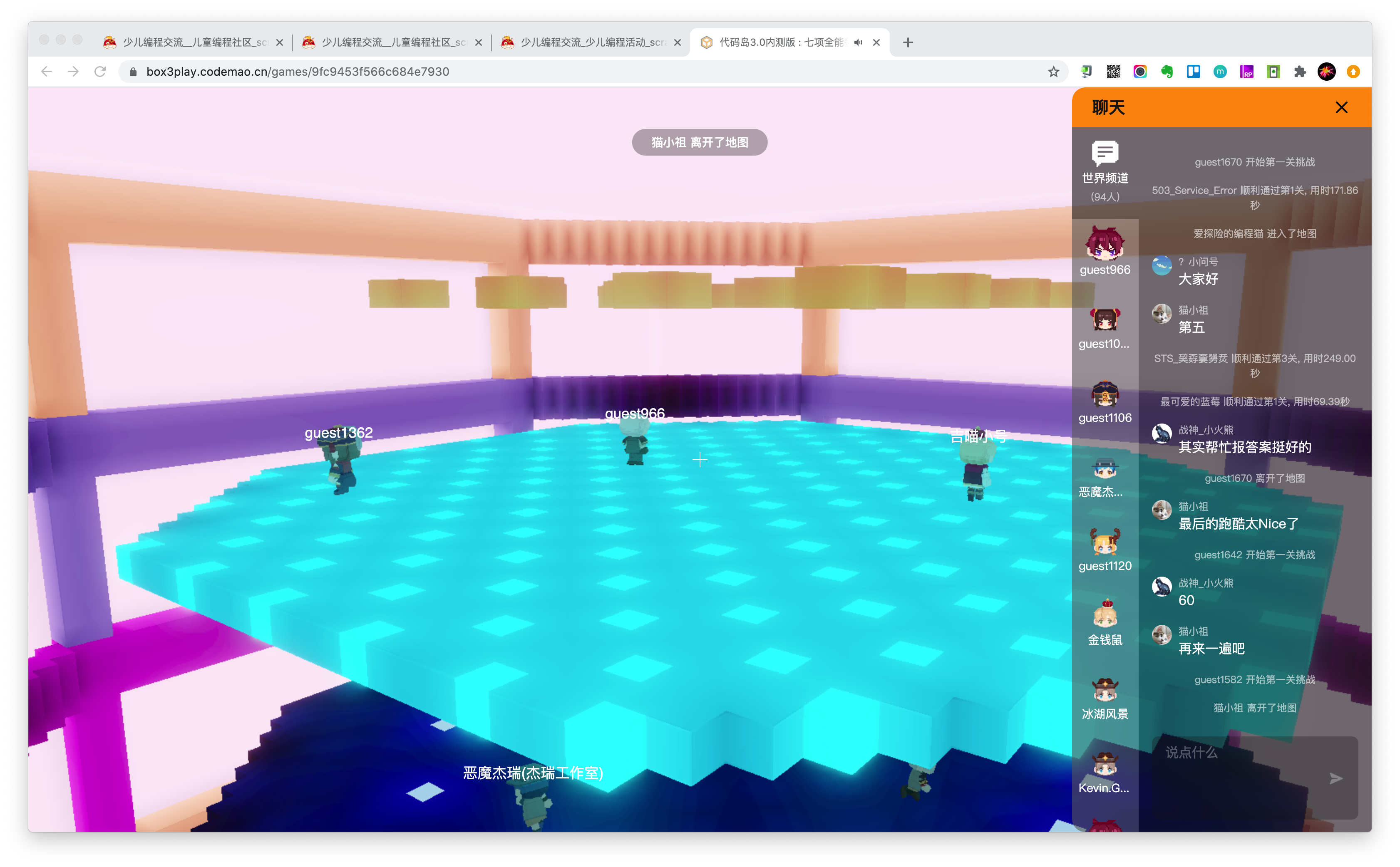Bookmark this page with the star icon

tap(1053, 72)
